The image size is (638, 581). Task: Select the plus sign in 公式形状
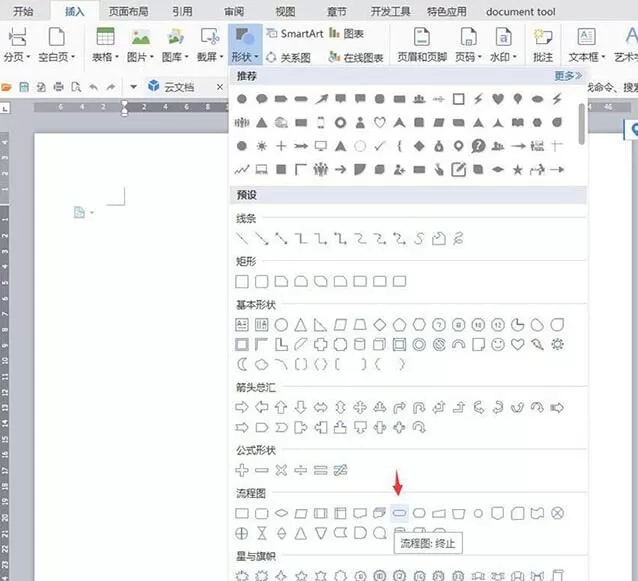coord(242,470)
